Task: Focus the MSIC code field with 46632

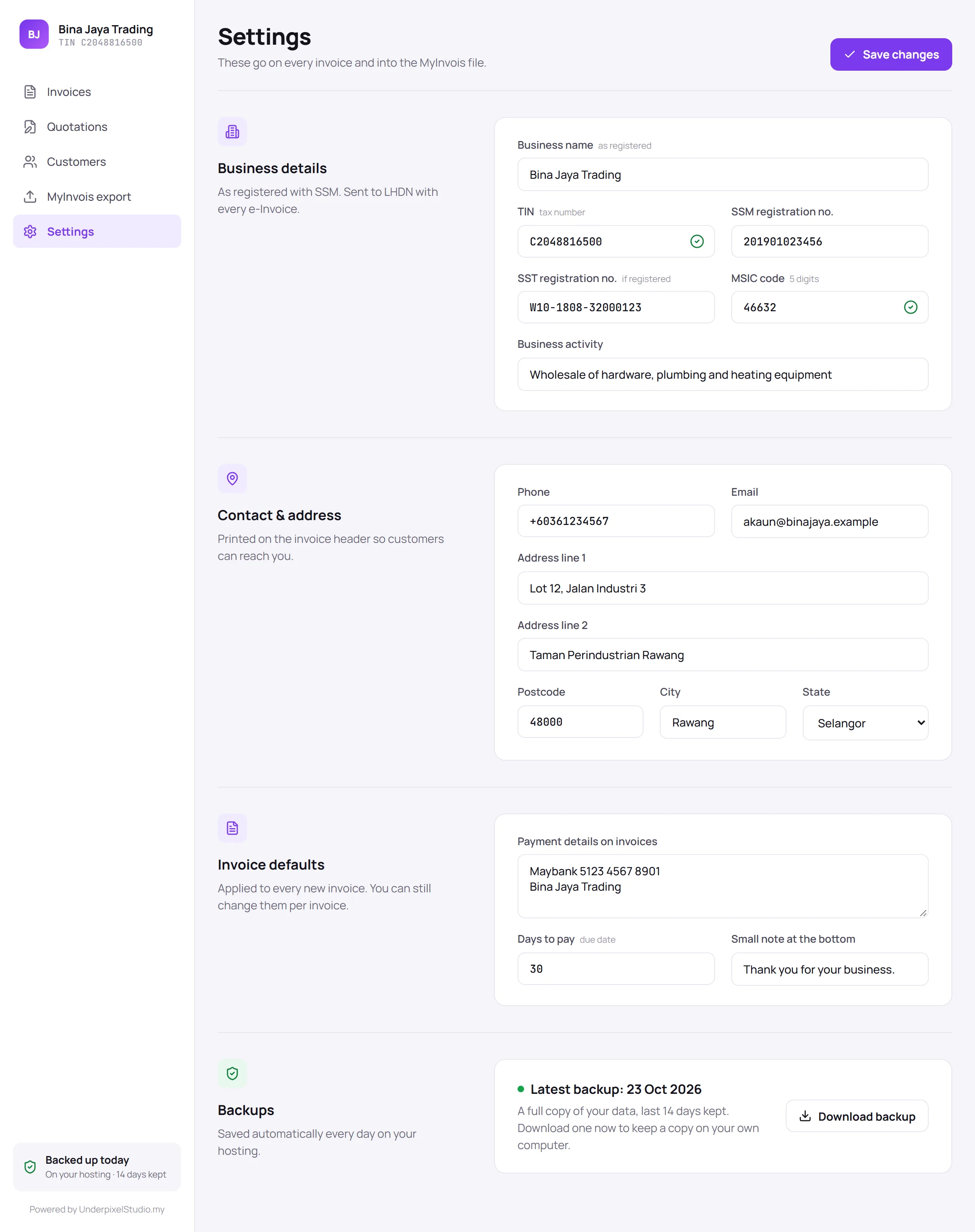Action: 830,307
